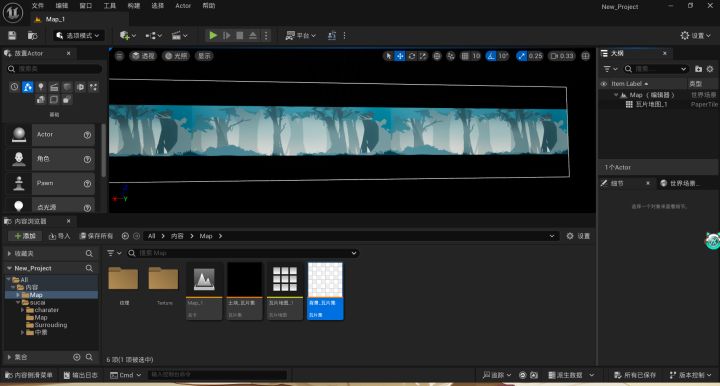Open the add-content cube plus dropdown
720x386 pixels.
(x=128, y=35)
